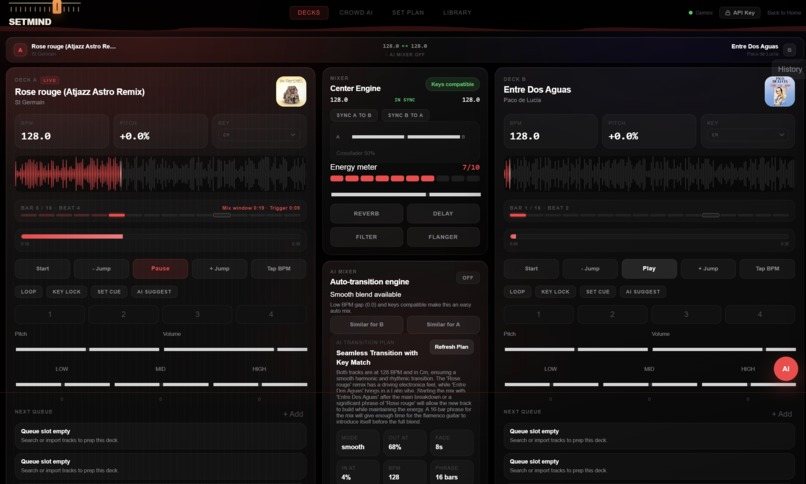Click the SETMIND logo
This screenshot has height=484, width=806.
(x=30, y=22)
